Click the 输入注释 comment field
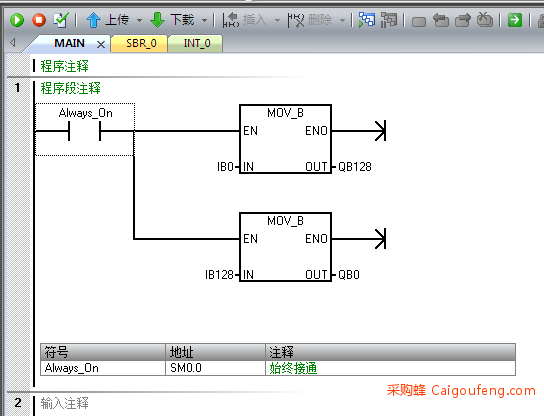This screenshot has height=416, width=544. tap(65, 403)
